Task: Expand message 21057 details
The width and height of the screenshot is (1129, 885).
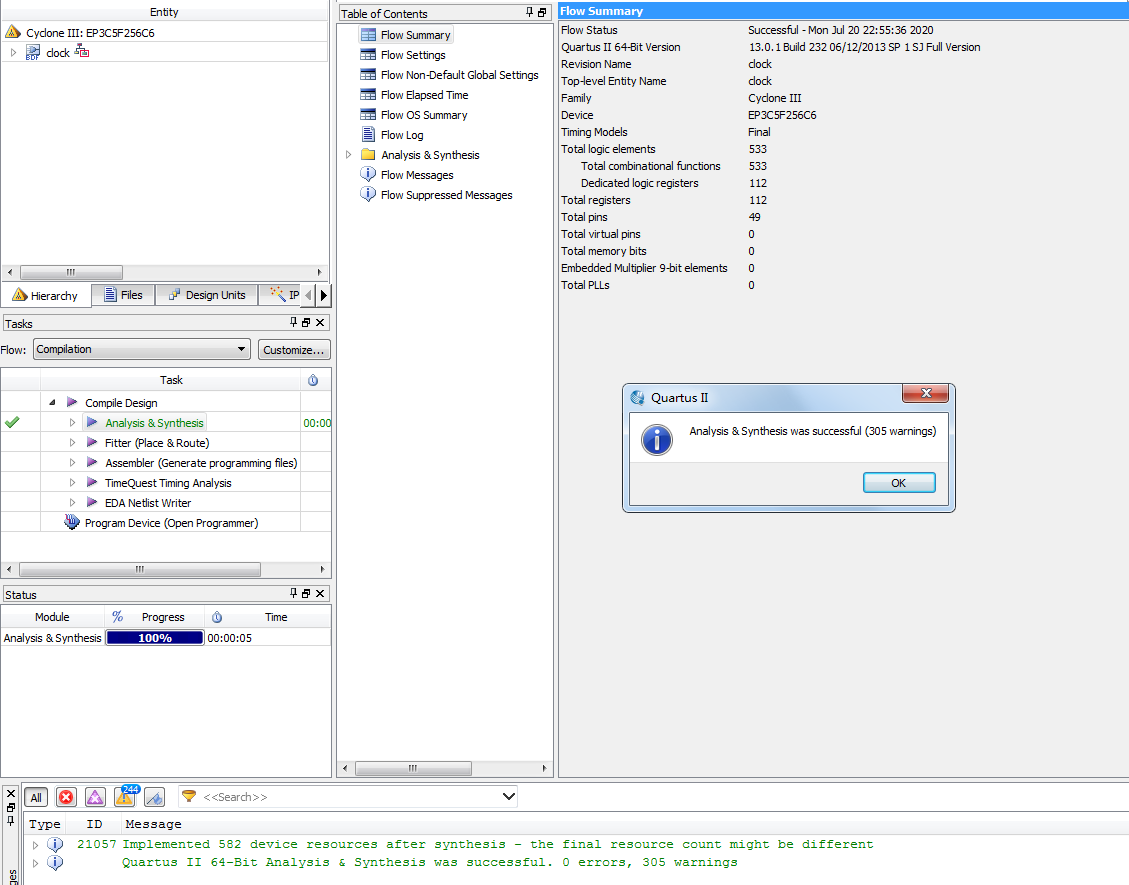Action: click(x=35, y=845)
